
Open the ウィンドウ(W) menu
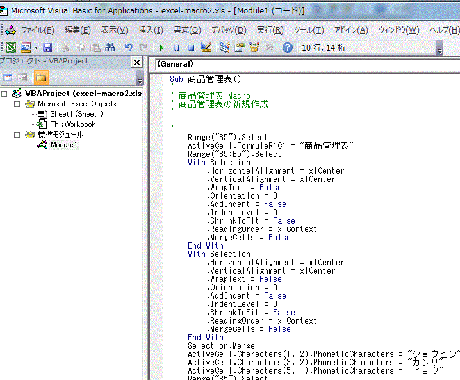[399, 30]
